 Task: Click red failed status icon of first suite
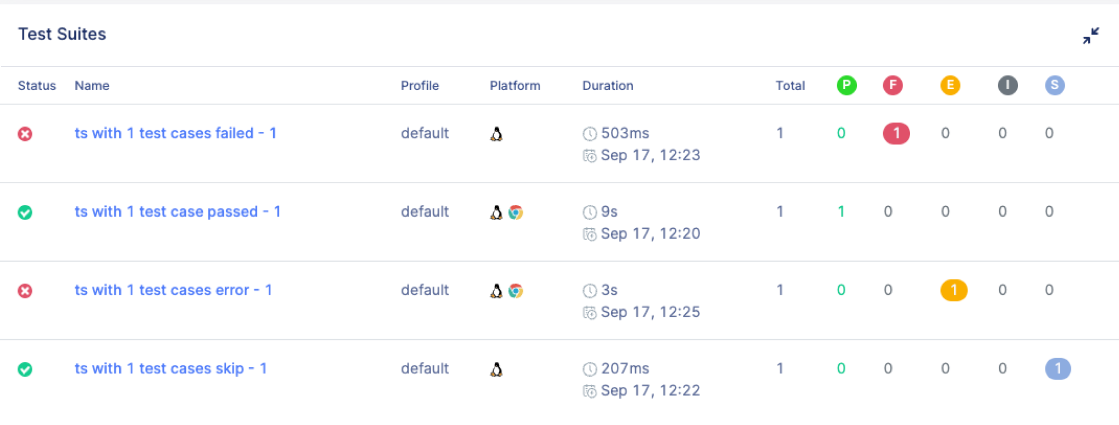click(x=25, y=133)
